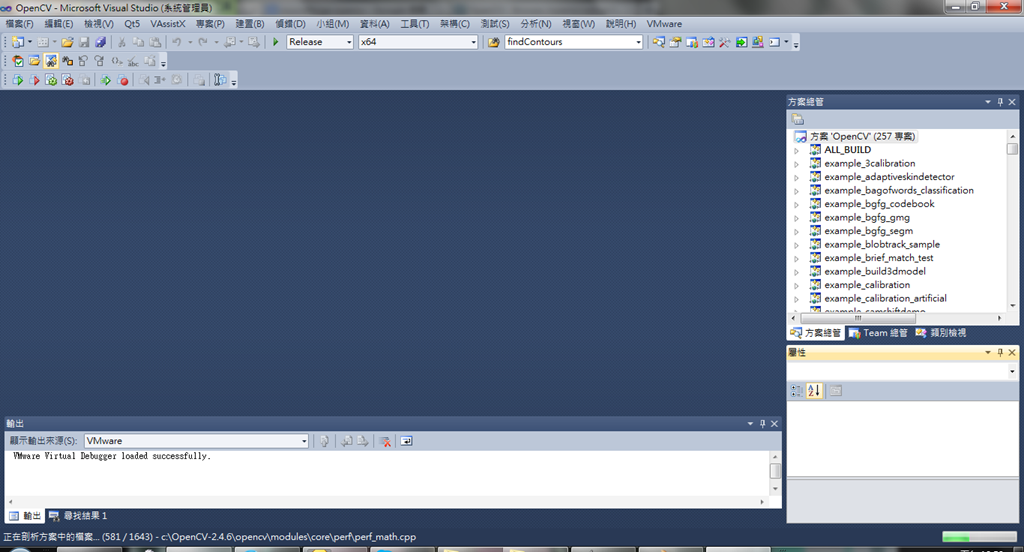
Task: Open the Object Browser toolbar icon
Action: coord(709,42)
